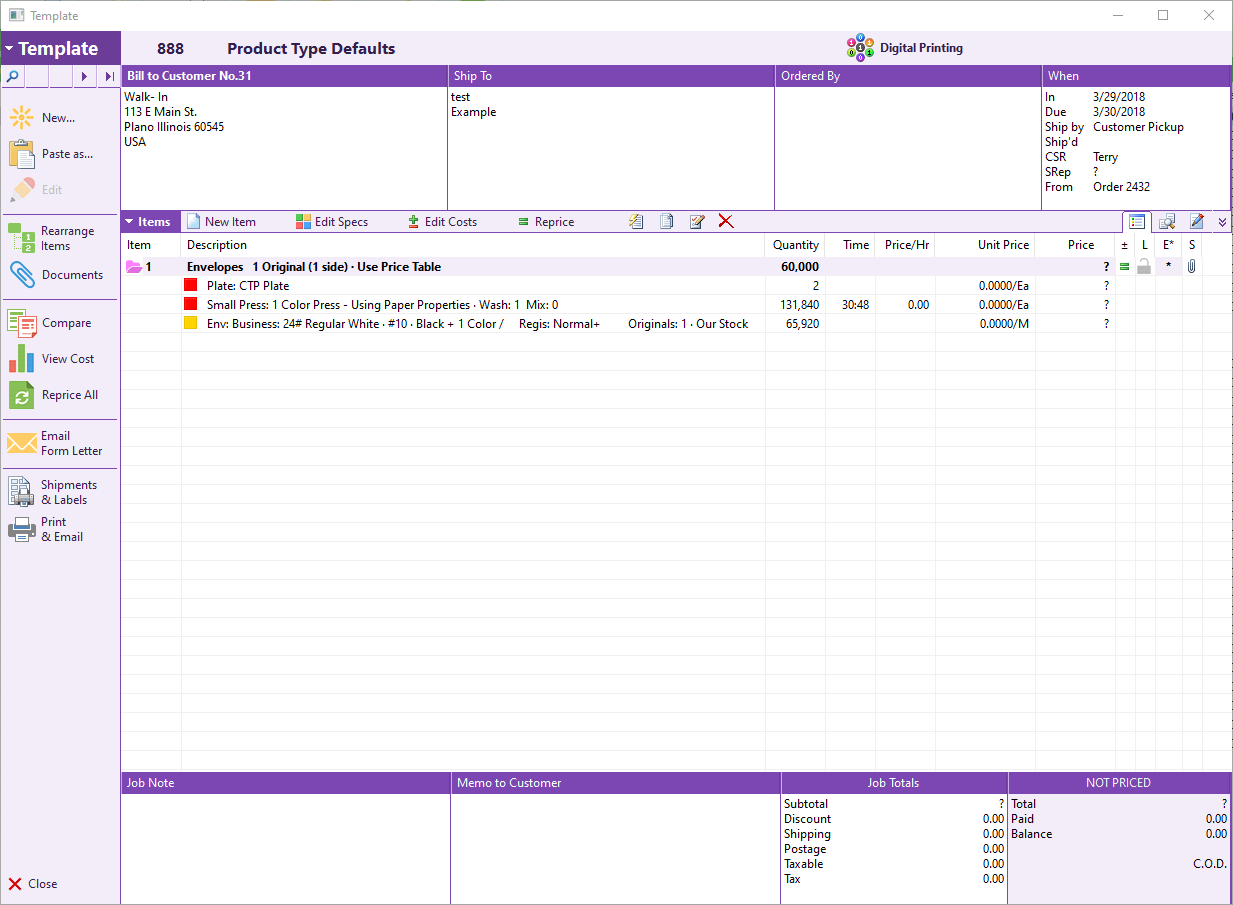Click the Print & Email icon
The width and height of the screenshot is (1233, 905).
point(21,529)
